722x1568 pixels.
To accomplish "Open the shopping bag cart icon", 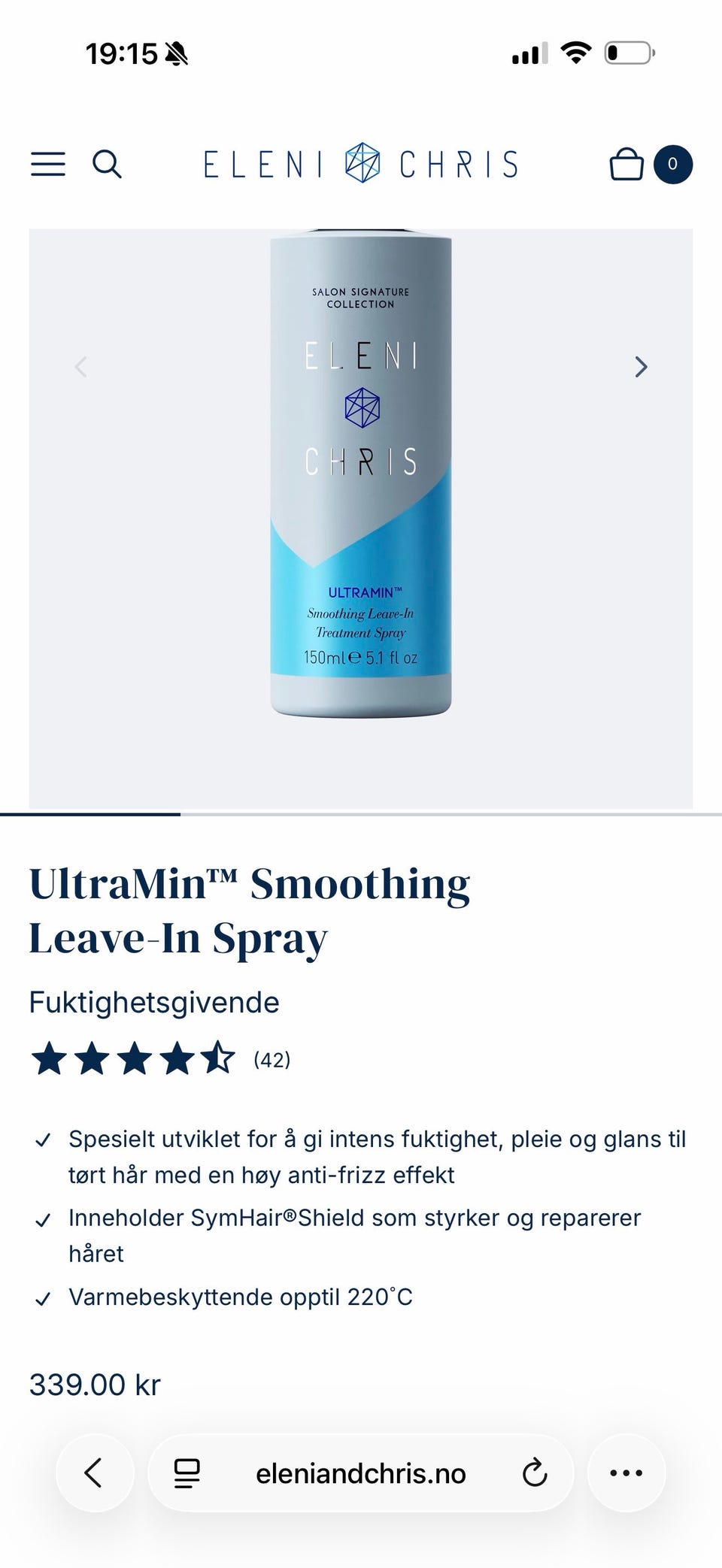I will [x=626, y=164].
